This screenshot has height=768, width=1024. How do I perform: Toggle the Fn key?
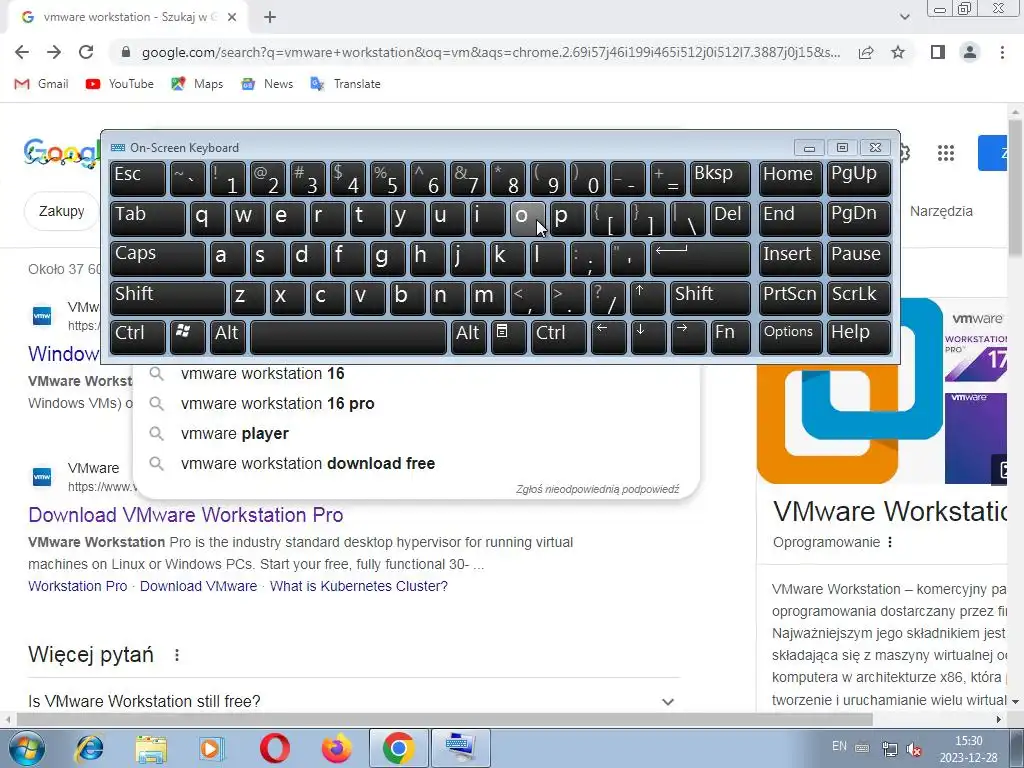[730, 338]
